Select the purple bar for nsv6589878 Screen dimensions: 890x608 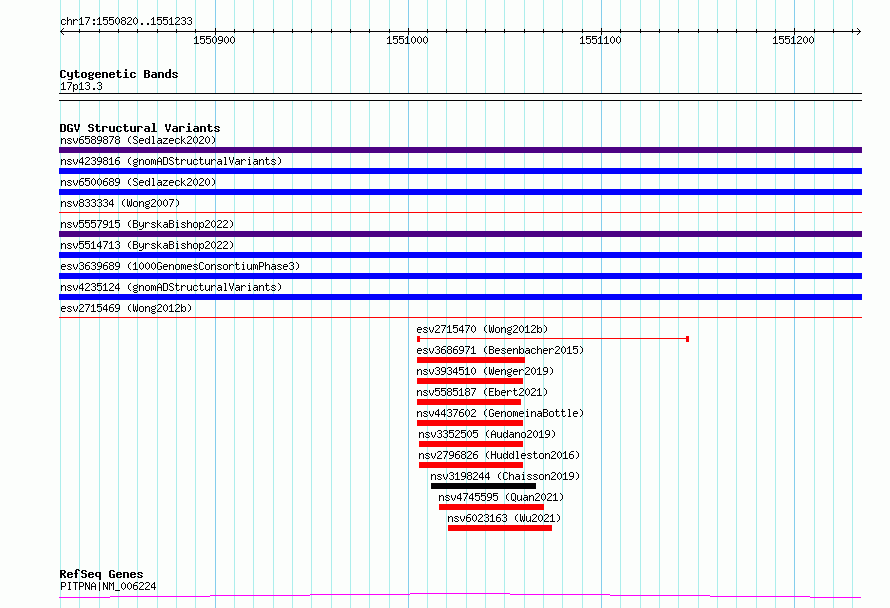click(x=460, y=150)
